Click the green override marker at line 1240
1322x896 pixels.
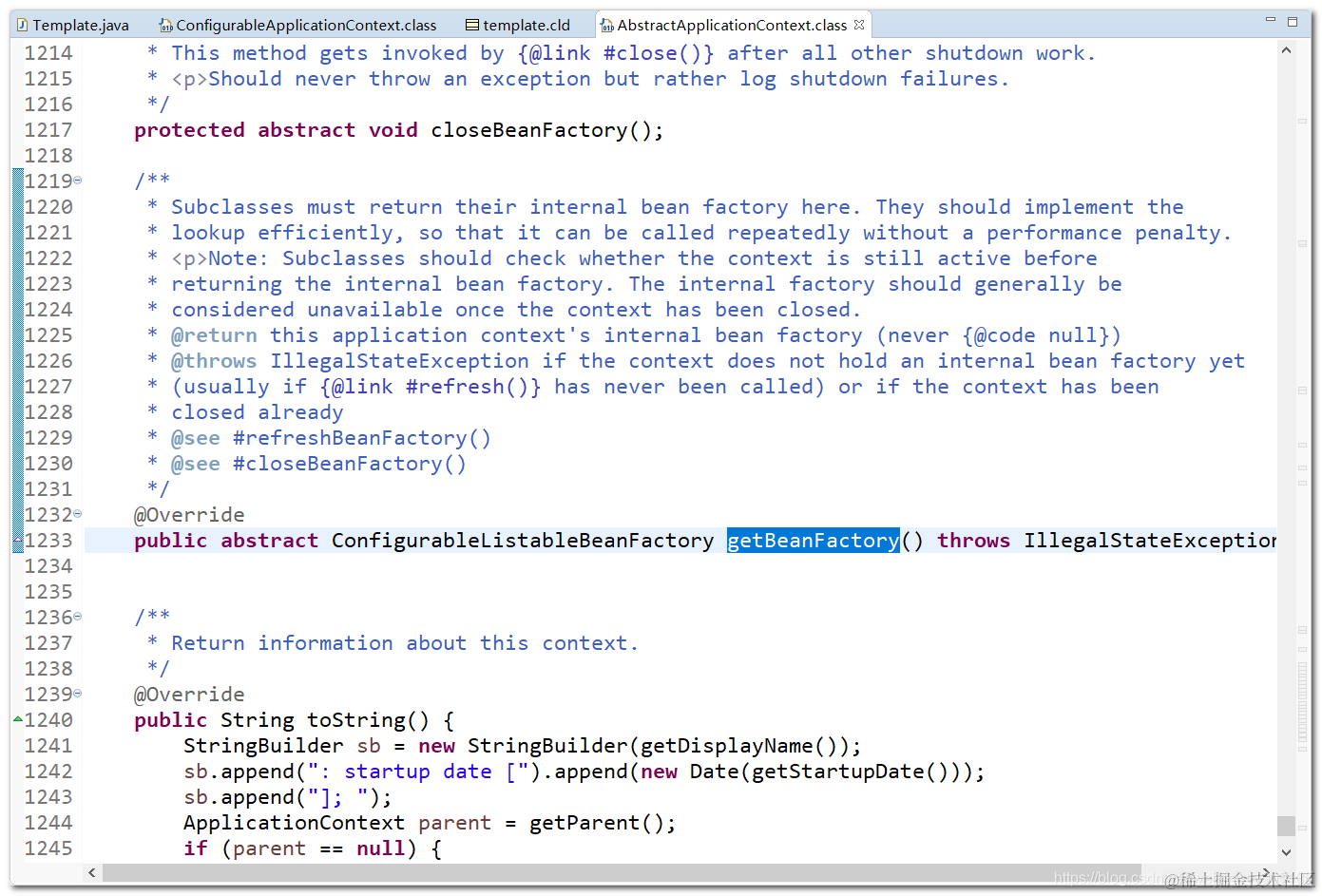18,719
